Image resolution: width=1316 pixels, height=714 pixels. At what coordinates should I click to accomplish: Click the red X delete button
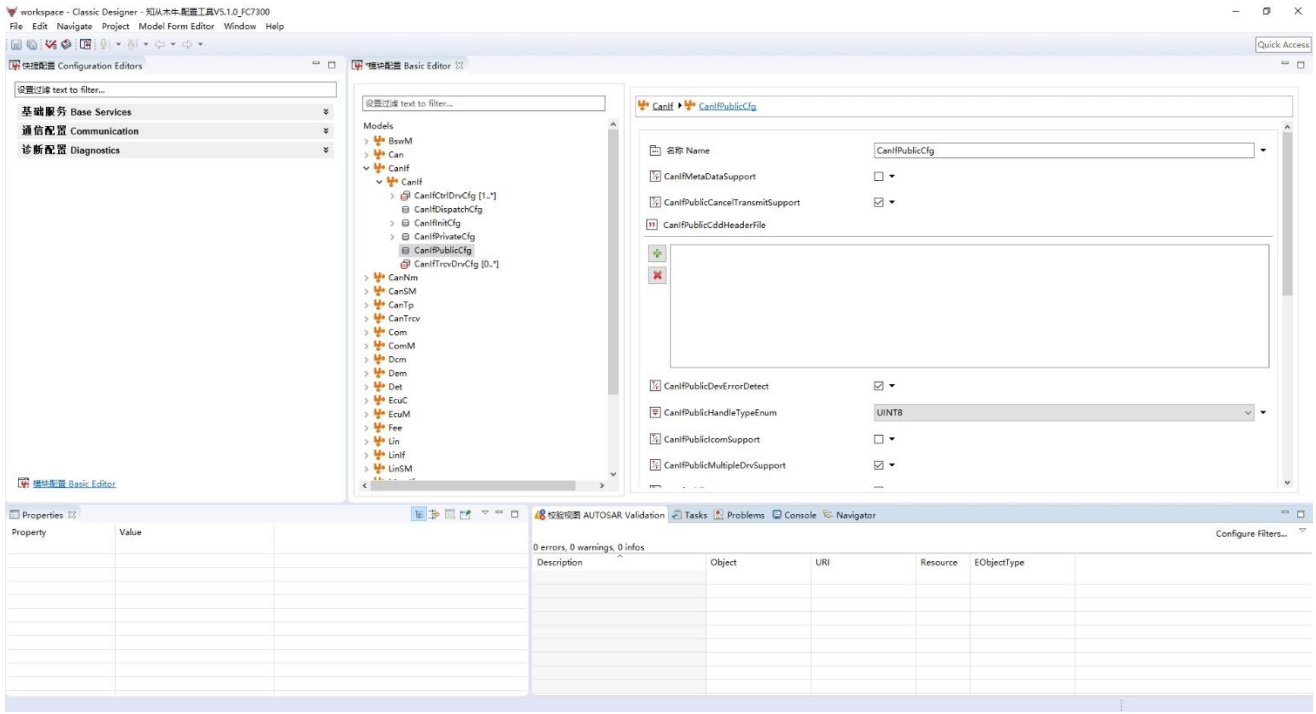point(657,275)
